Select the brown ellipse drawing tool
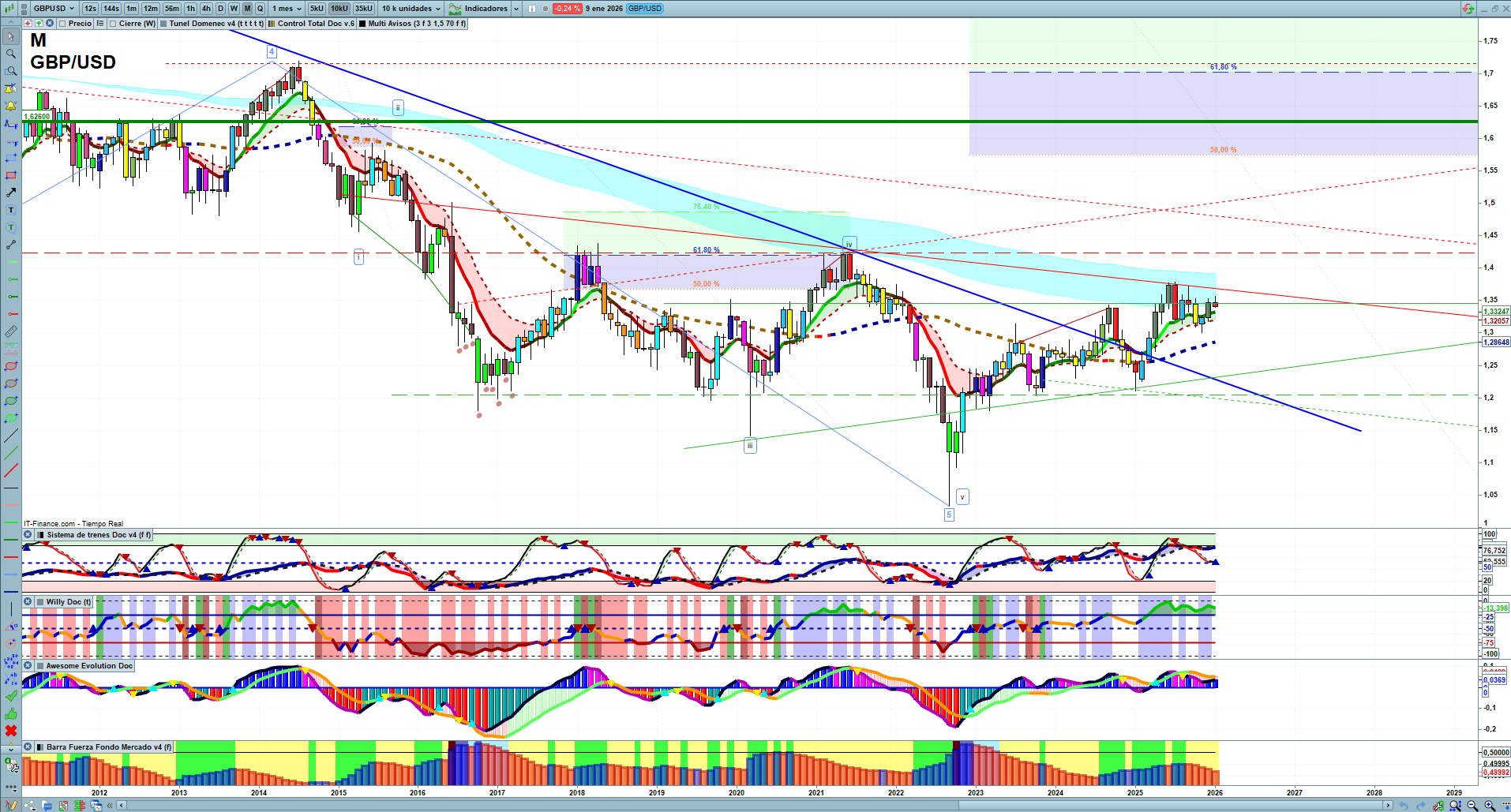This screenshot has height=812, width=1511. point(11,384)
